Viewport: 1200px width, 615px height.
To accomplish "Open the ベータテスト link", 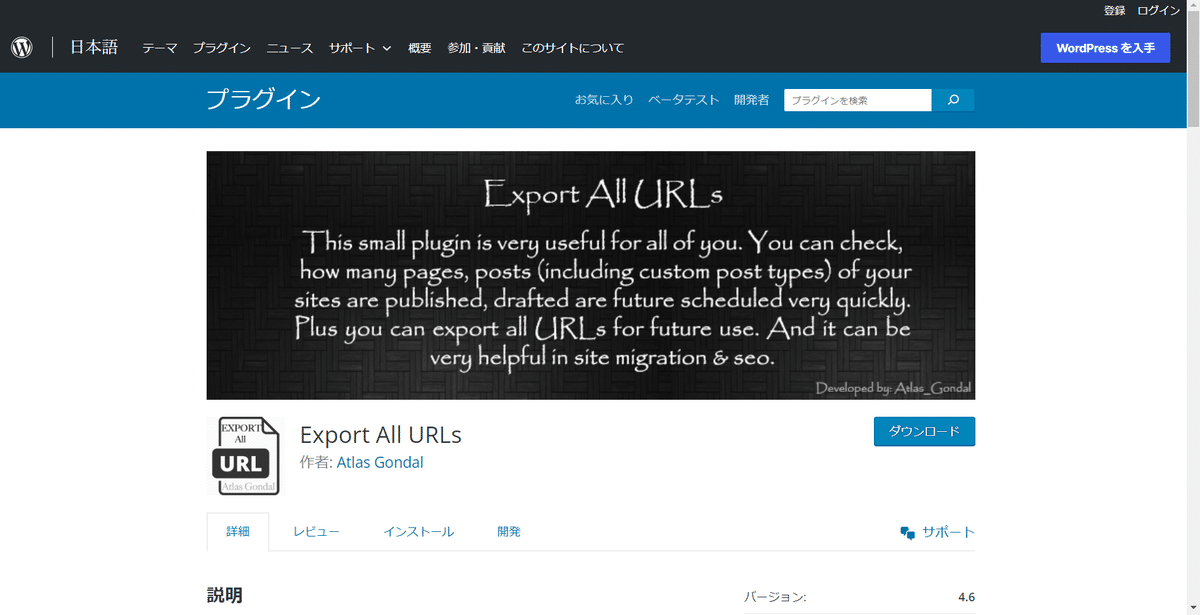I will [684, 100].
